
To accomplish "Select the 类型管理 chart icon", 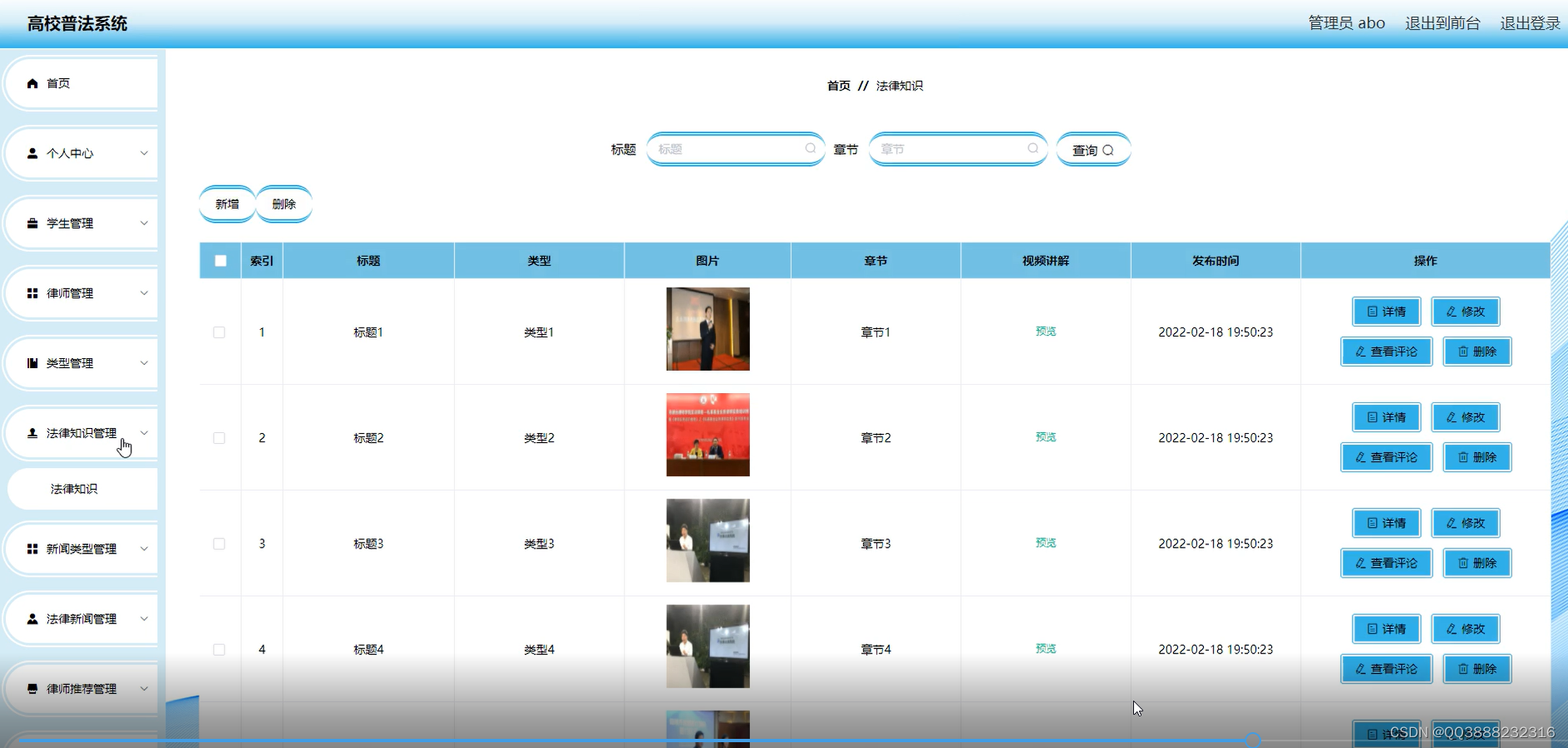I will point(32,362).
